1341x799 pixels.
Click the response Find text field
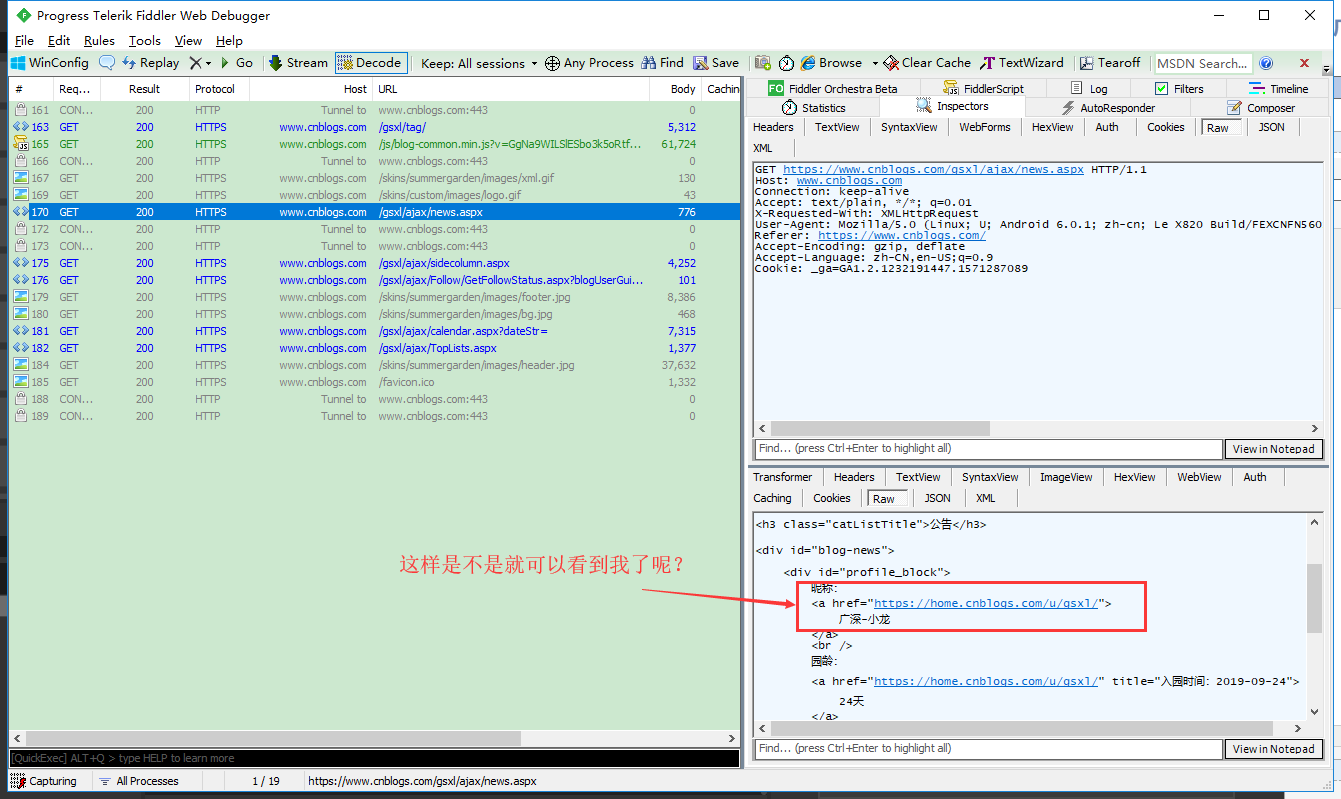click(987, 749)
